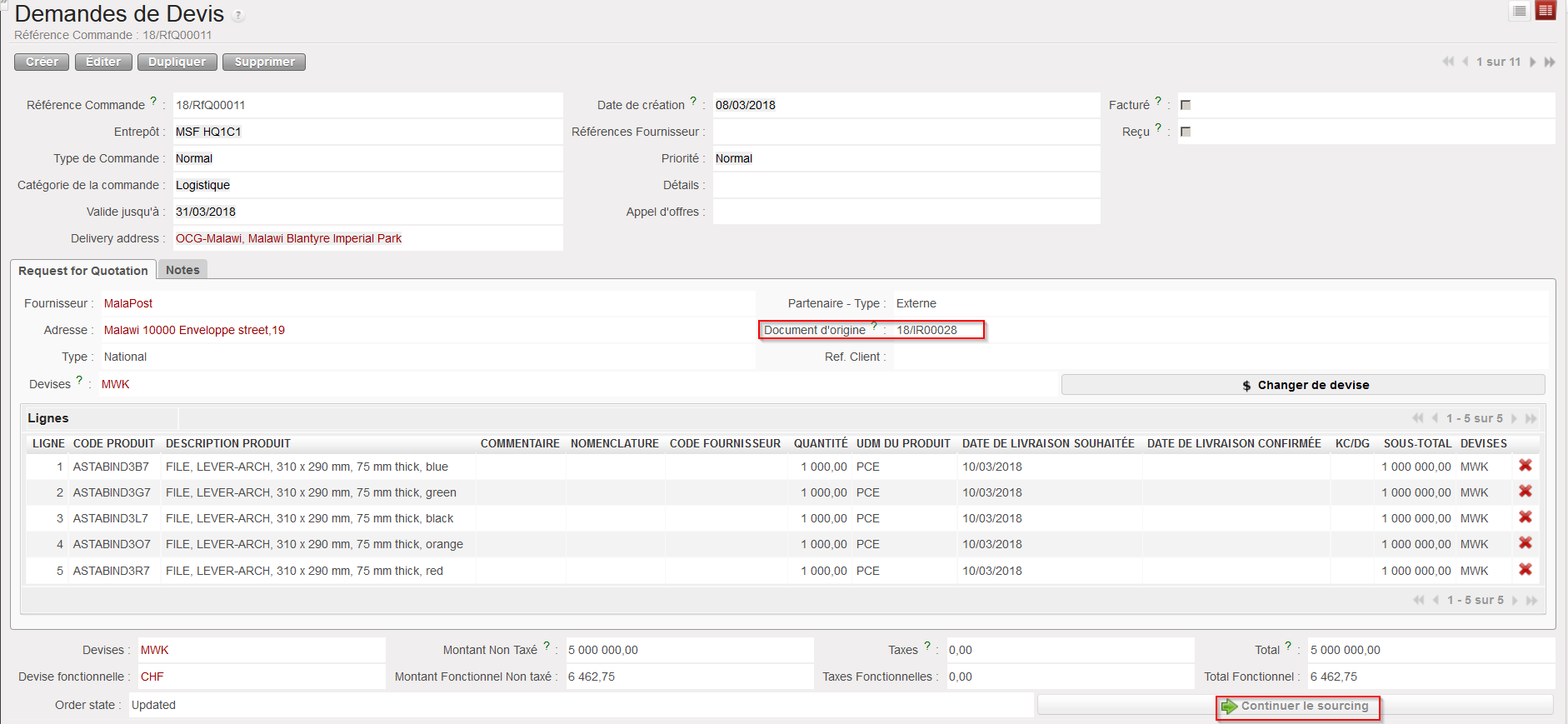Screen dimensions: 1568x724
Task: Open help icon next to Document d'origine
Action: point(874,326)
